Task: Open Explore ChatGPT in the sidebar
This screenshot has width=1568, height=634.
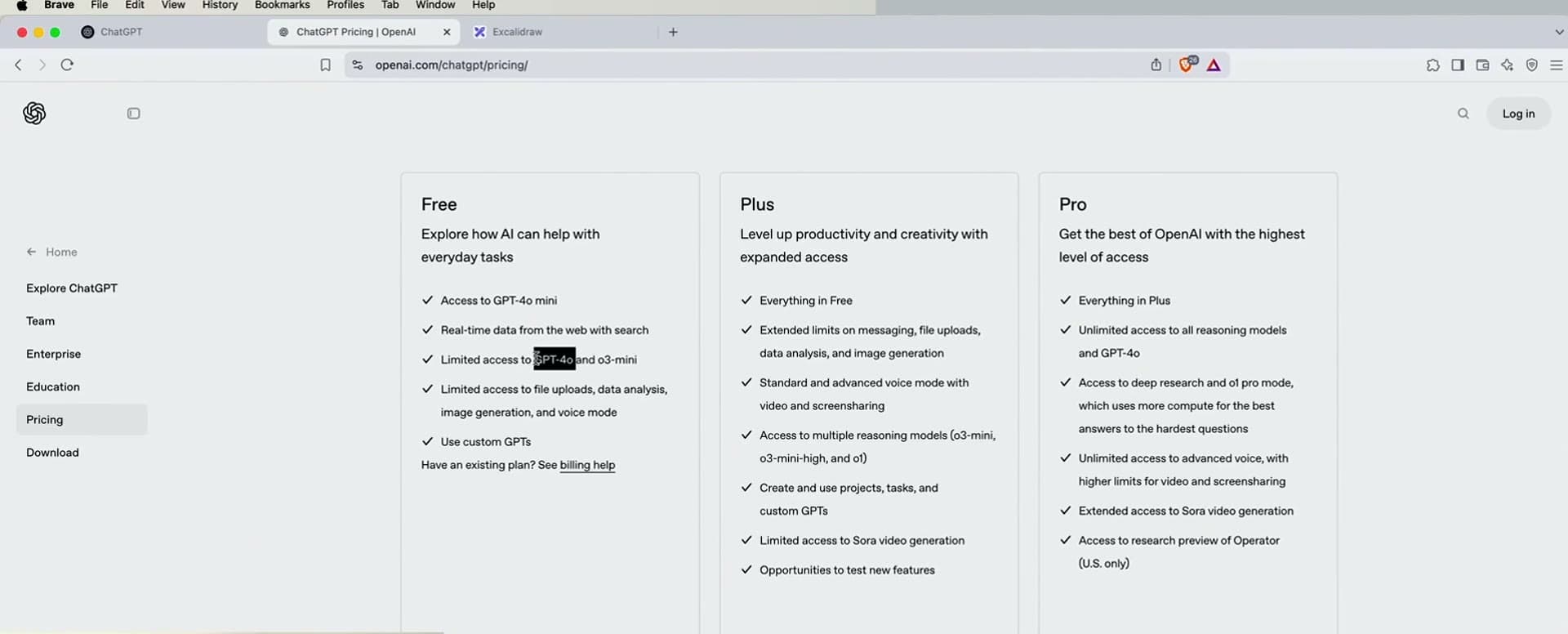Action: [72, 288]
